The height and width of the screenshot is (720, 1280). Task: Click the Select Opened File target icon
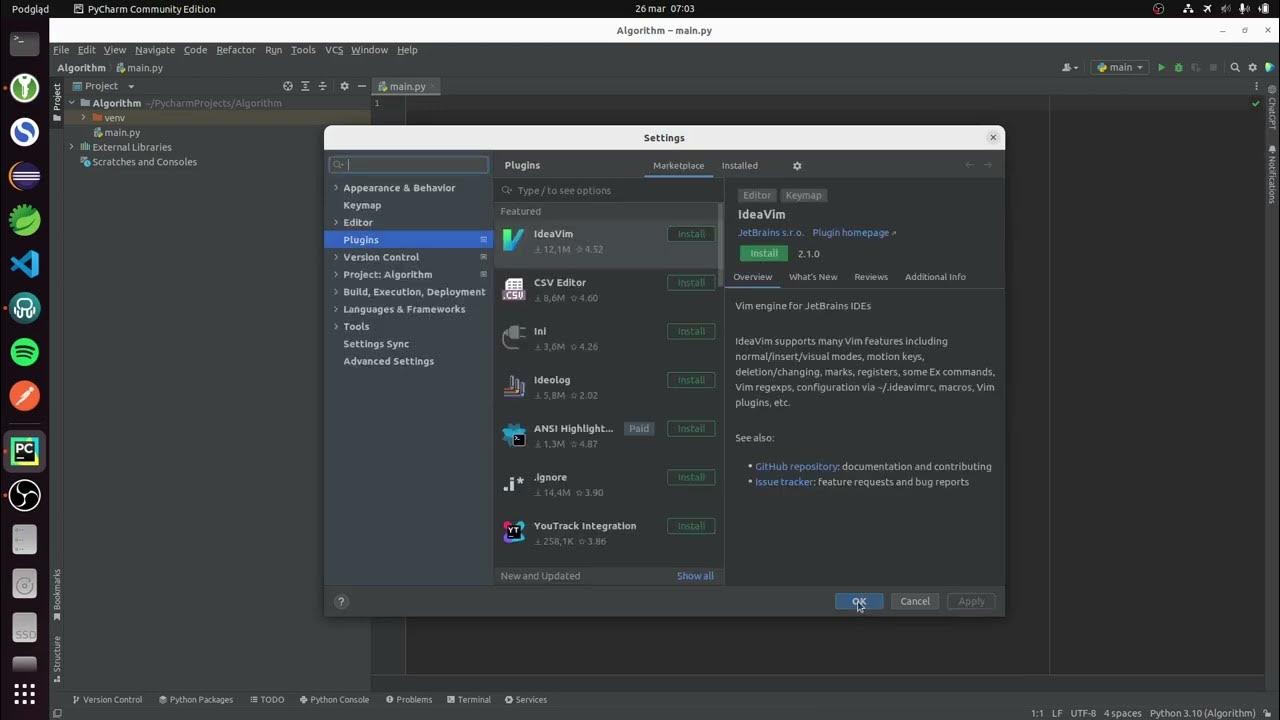288,86
